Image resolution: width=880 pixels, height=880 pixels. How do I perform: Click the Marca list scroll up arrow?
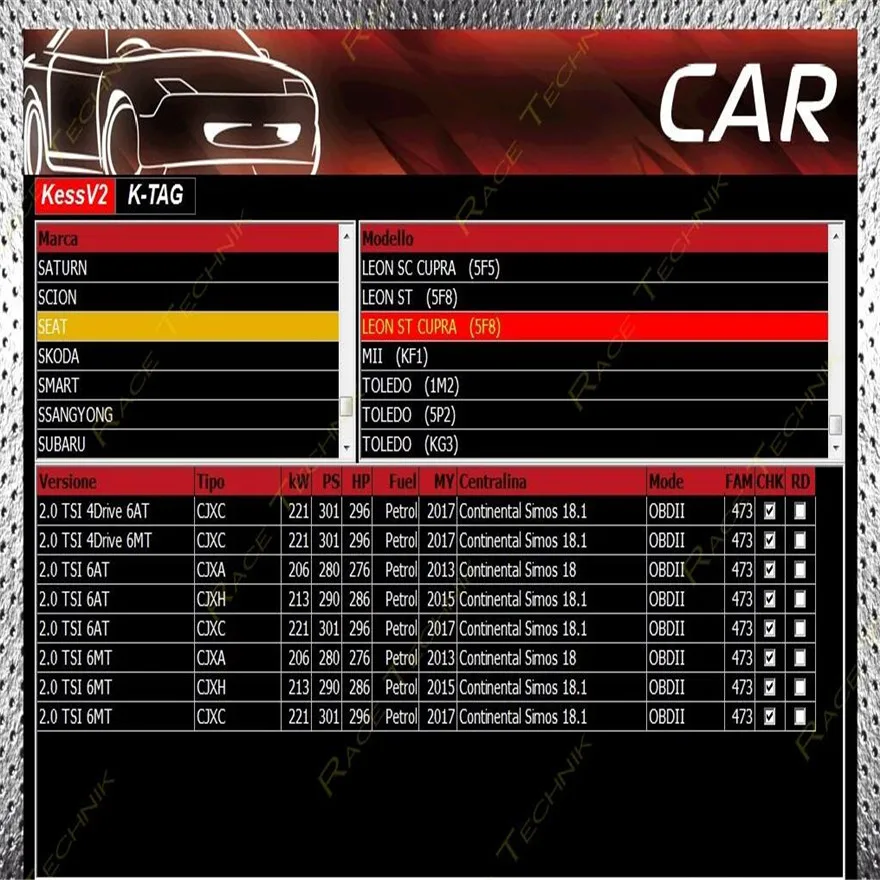[346, 237]
